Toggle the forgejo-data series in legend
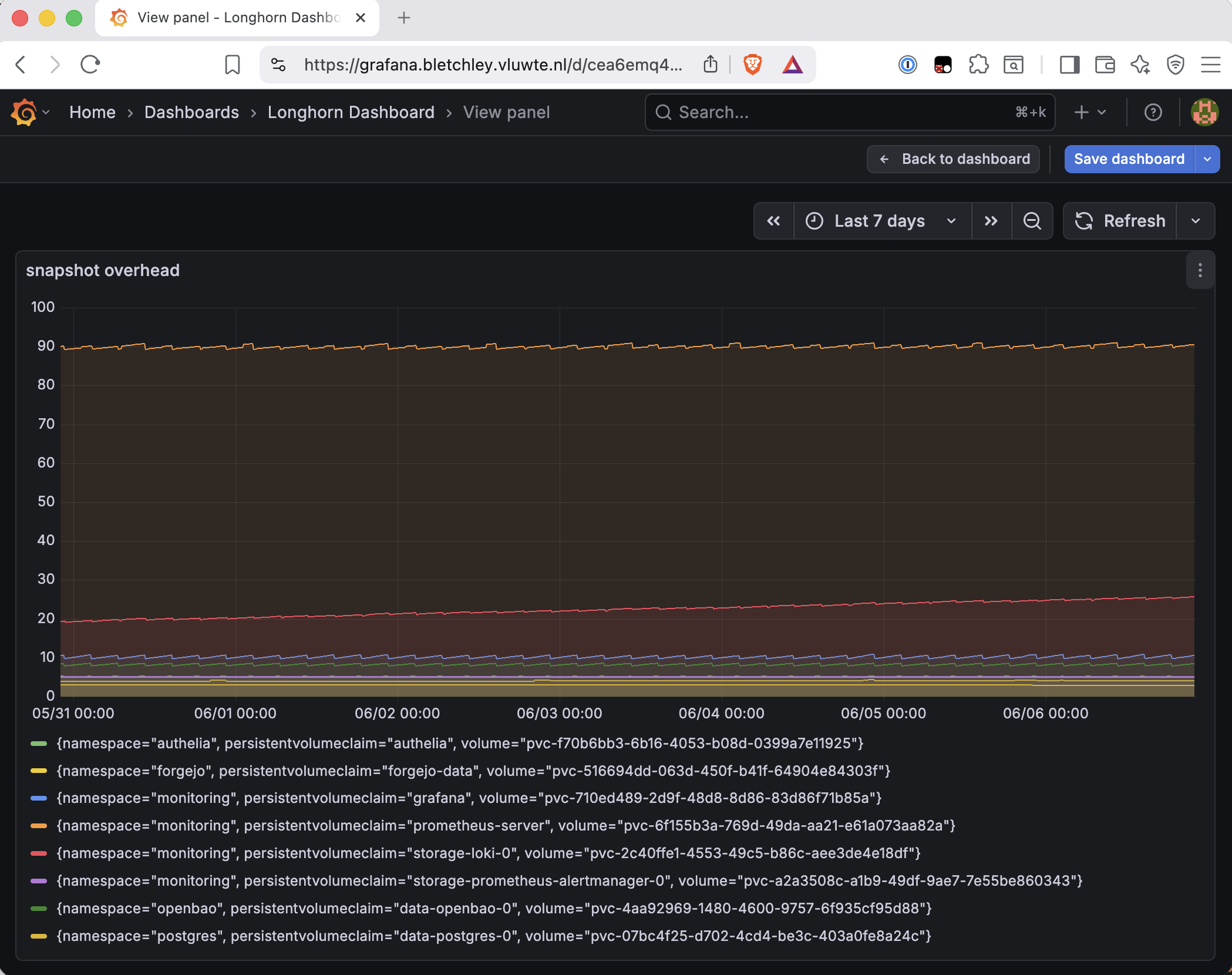The width and height of the screenshot is (1232, 975). (473, 771)
